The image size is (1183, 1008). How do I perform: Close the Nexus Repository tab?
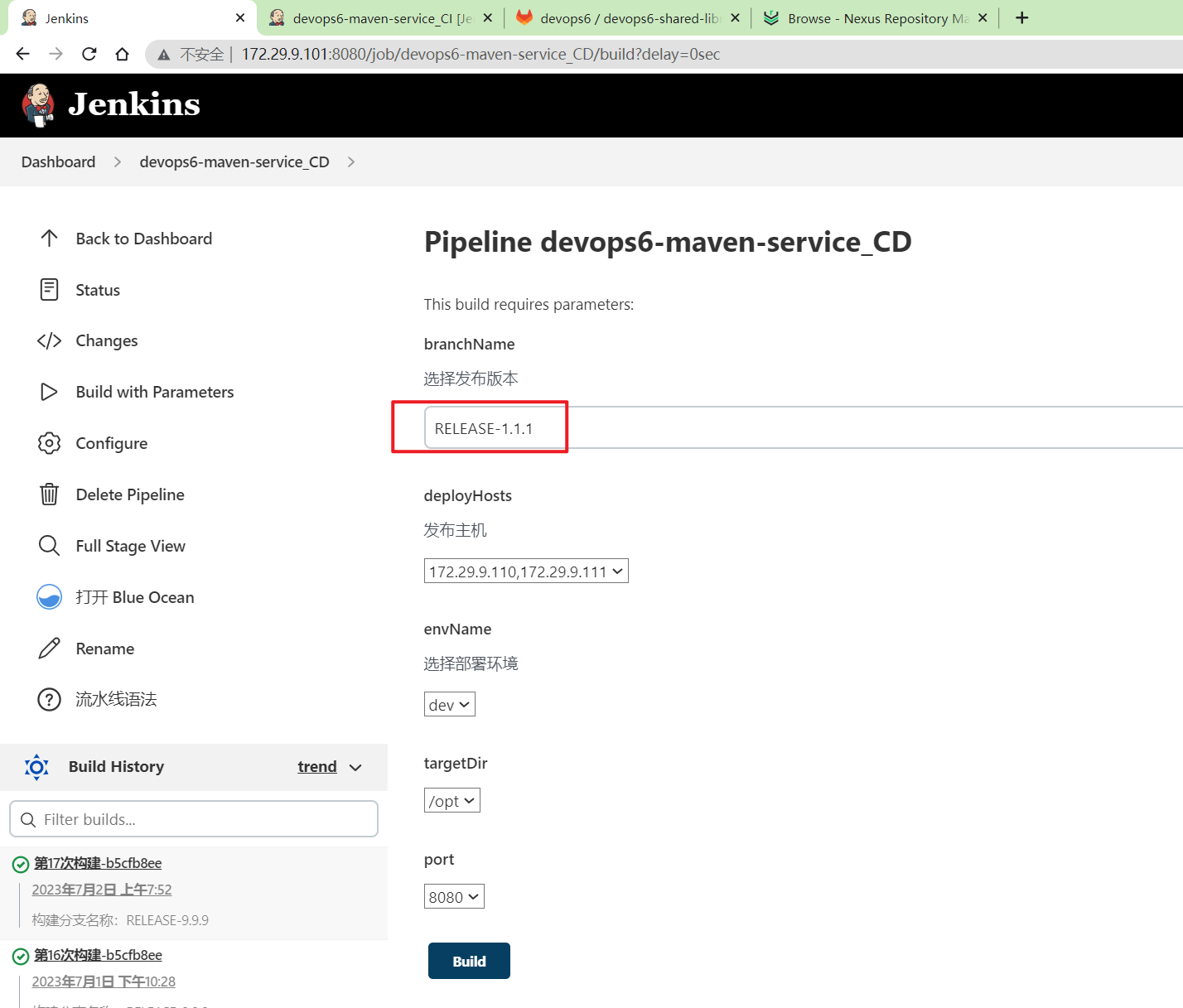coord(983,17)
